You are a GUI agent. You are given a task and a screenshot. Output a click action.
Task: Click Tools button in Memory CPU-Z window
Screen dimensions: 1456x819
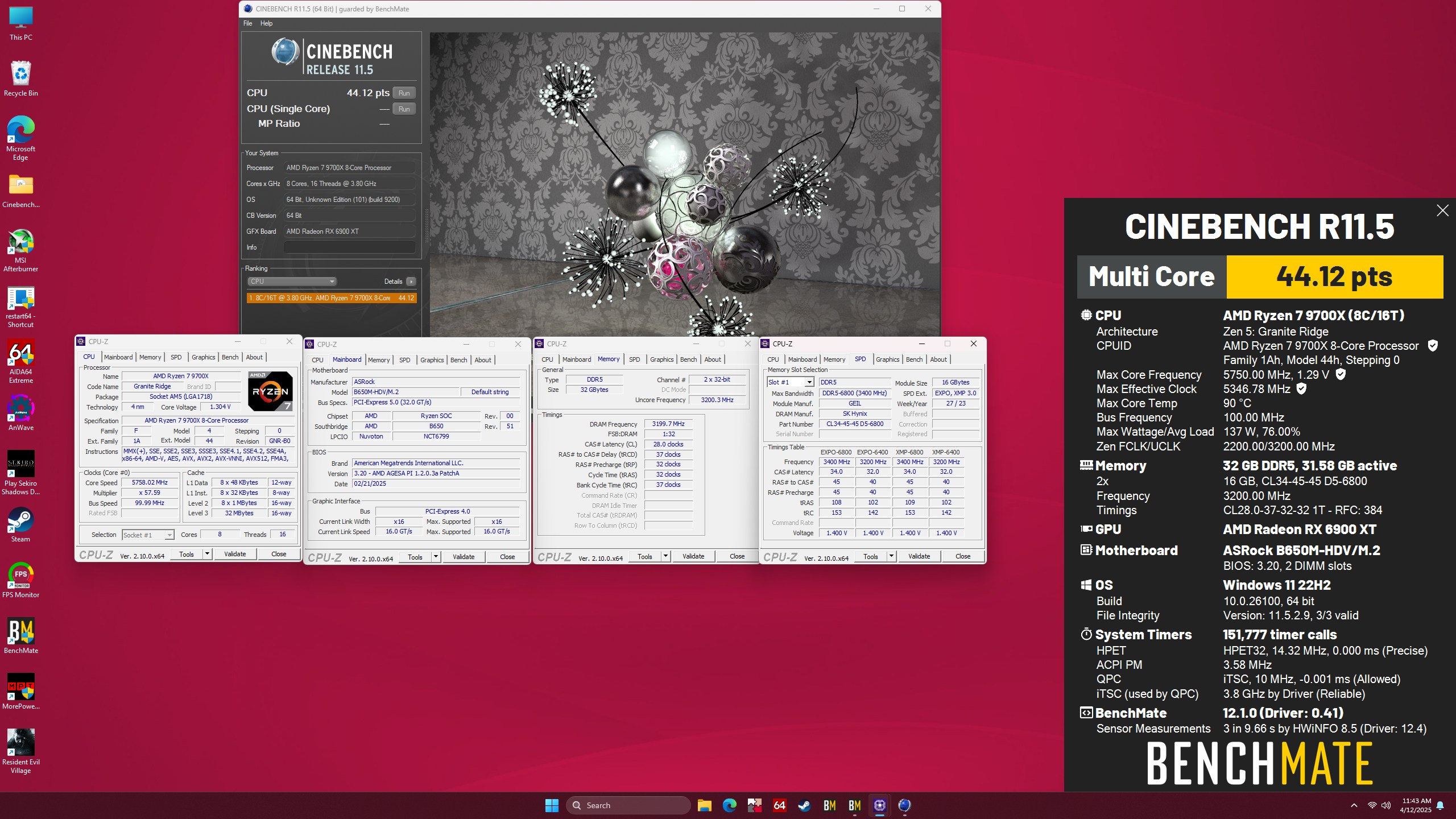pos(645,556)
